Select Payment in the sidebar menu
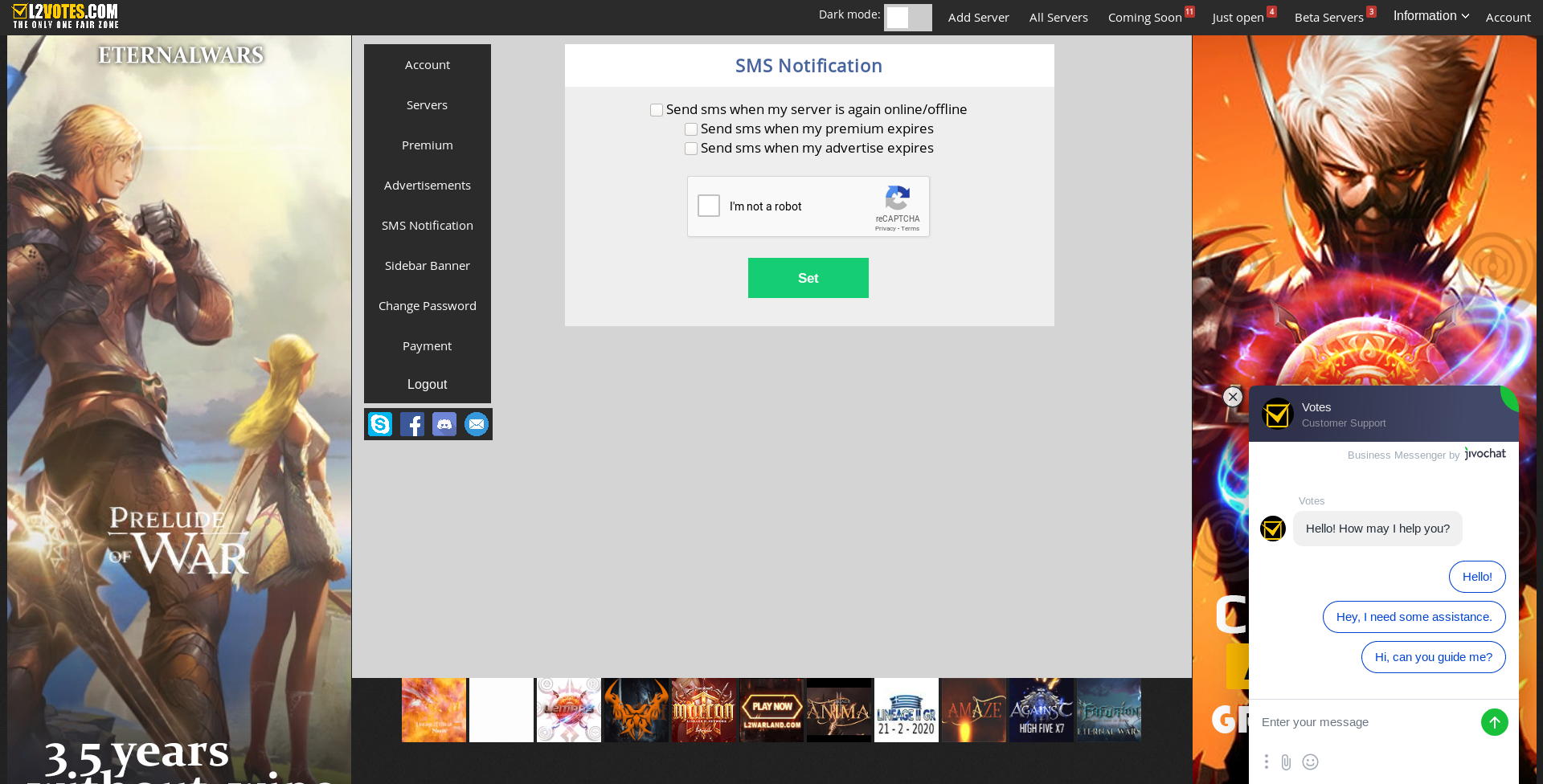 coord(428,346)
